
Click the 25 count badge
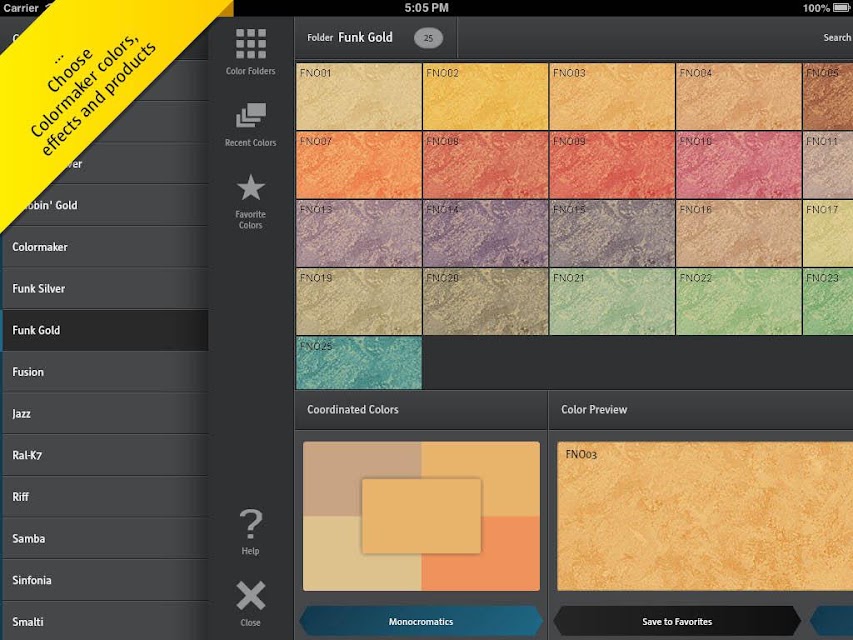[x=428, y=38]
